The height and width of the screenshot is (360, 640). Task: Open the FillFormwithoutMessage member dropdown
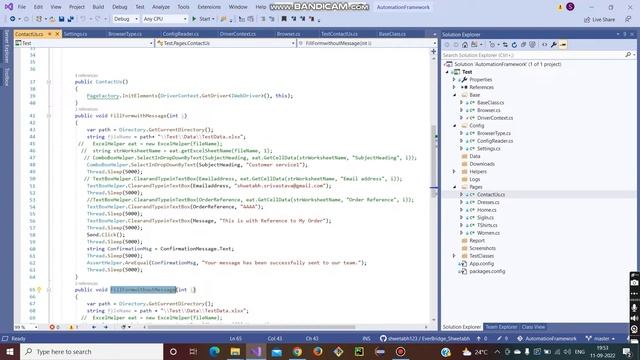tap(367, 43)
